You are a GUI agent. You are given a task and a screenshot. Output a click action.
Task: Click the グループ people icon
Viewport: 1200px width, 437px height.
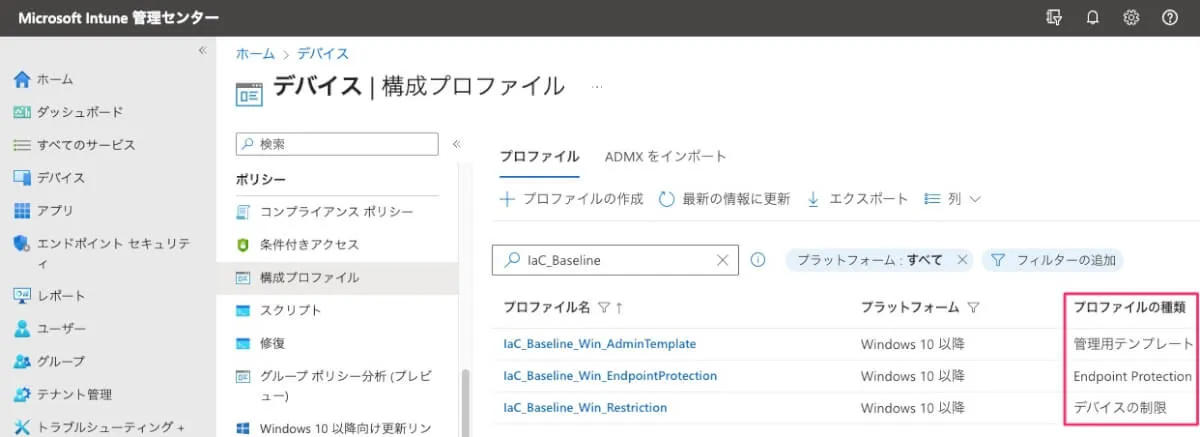coord(22,362)
